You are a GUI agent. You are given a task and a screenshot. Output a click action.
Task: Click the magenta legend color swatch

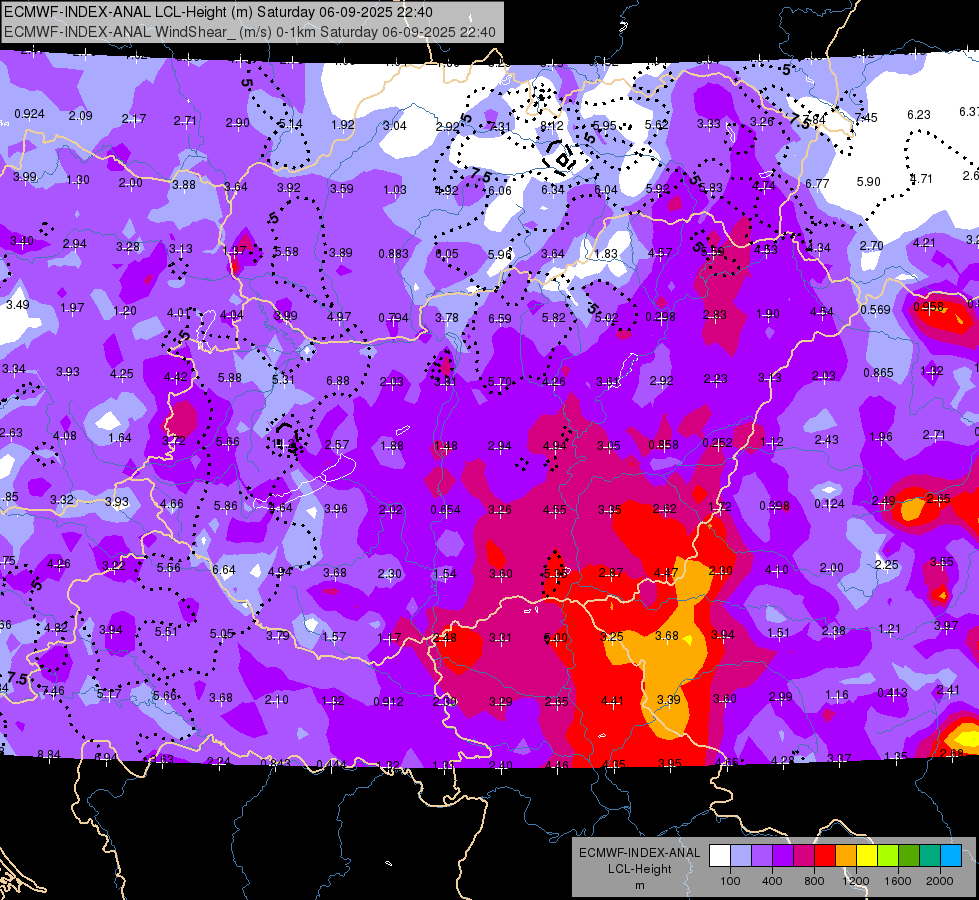coord(804,855)
